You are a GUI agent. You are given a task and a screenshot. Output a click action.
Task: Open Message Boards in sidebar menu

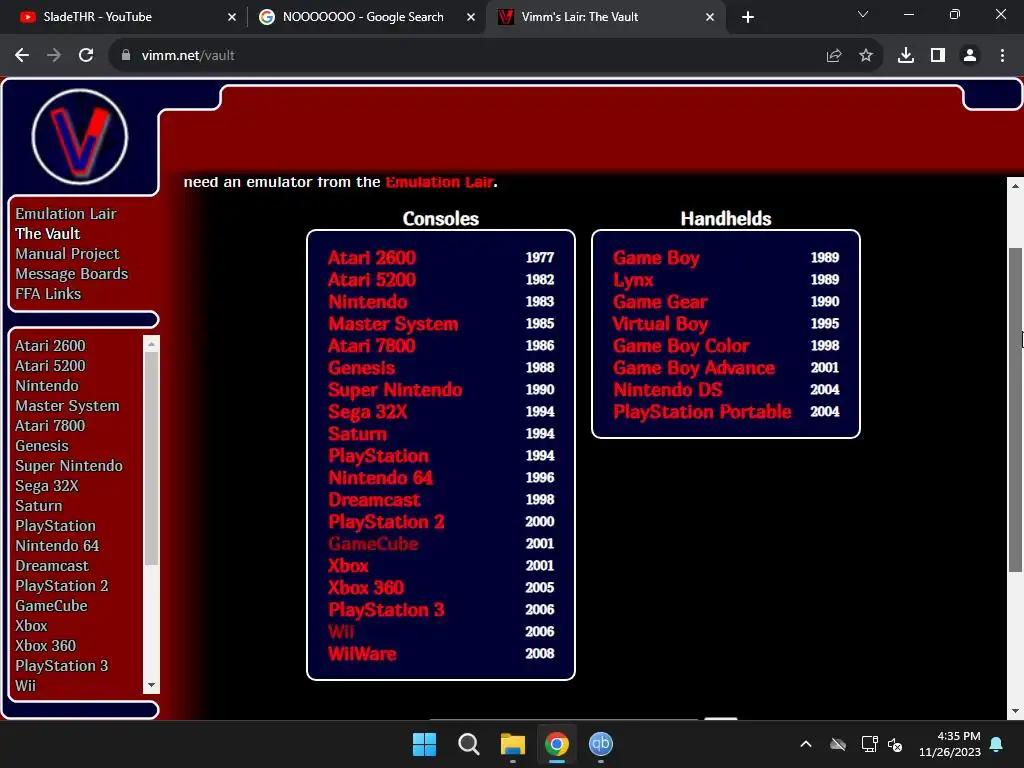click(71, 274)
